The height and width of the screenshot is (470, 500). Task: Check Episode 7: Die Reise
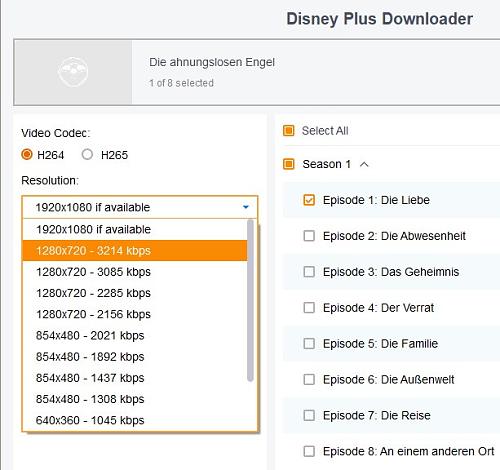pos(309,416)
